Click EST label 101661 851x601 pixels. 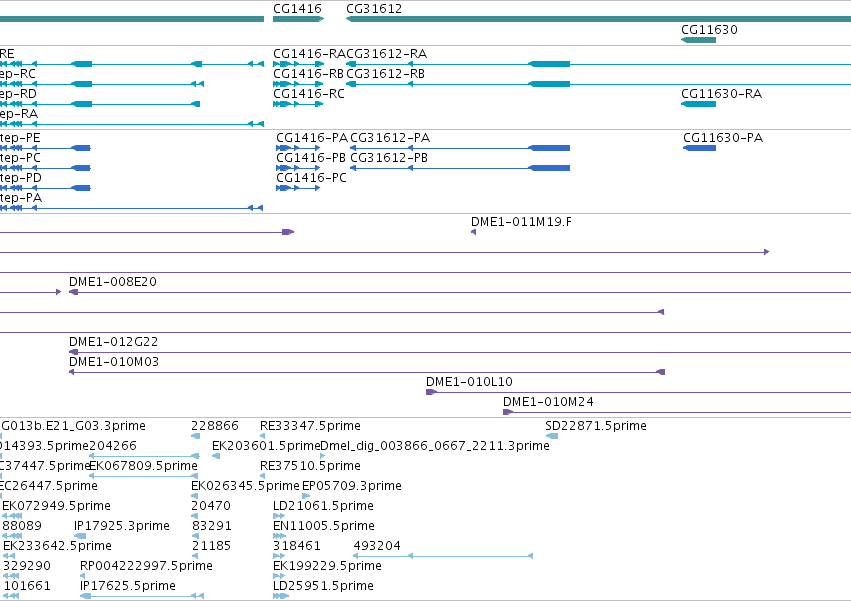[27, 586]
